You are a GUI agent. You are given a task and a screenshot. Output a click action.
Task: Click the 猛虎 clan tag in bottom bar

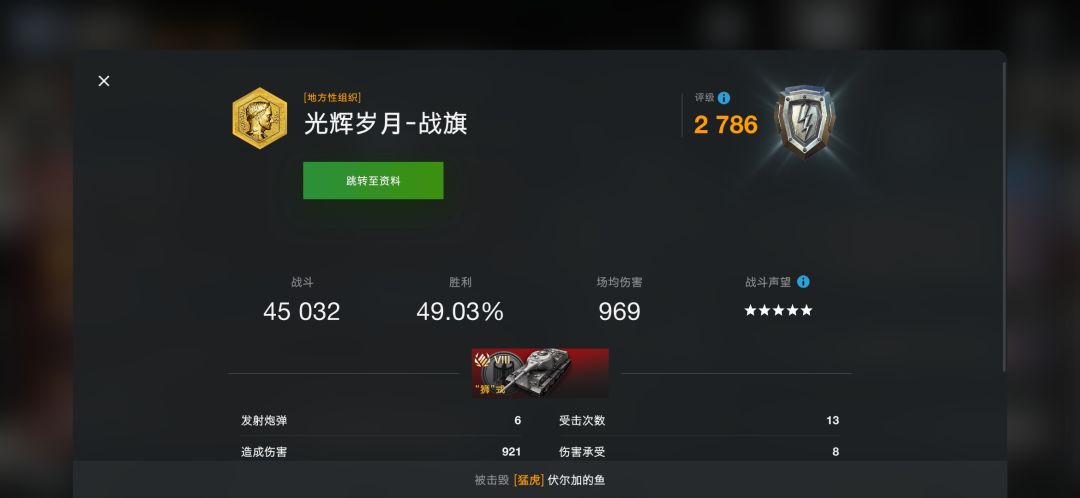click(x=529, y=480)
